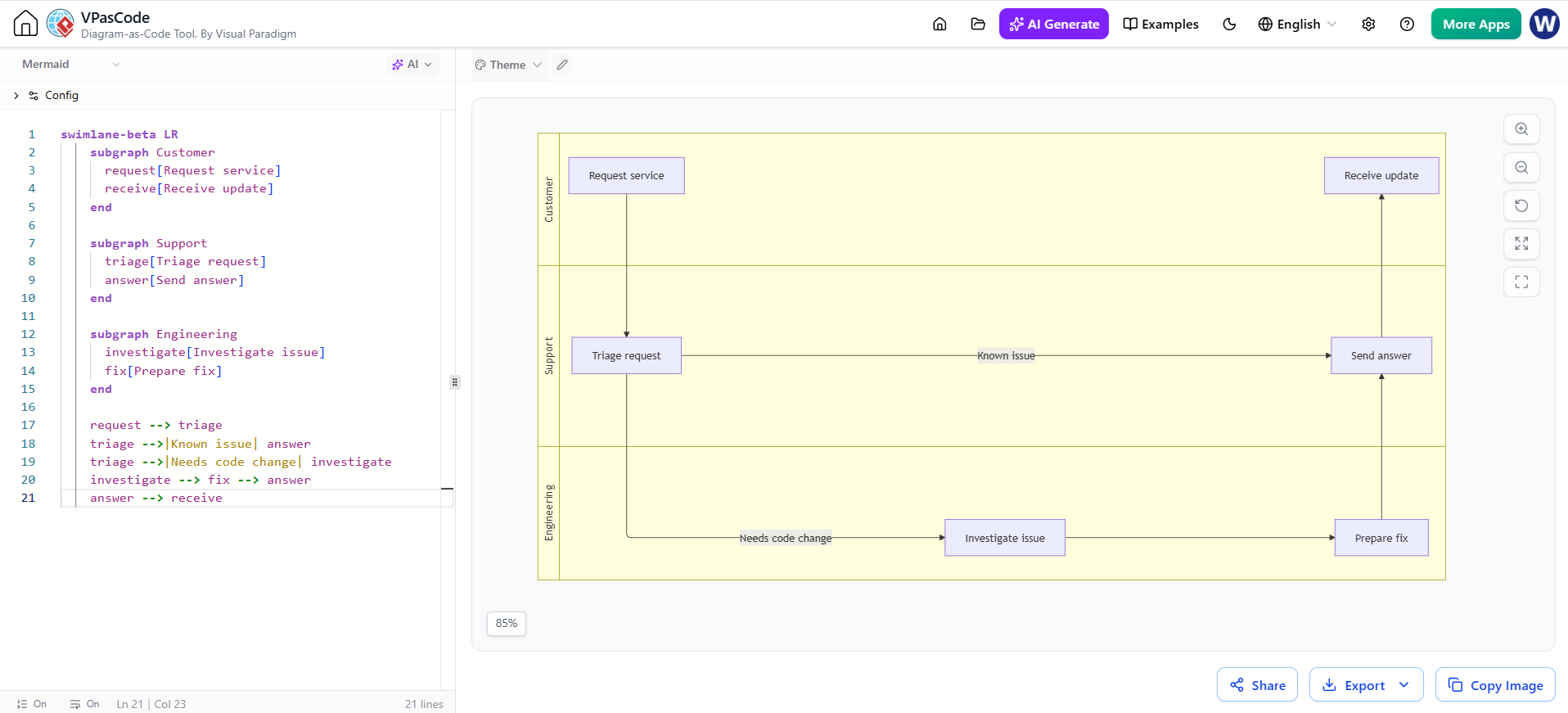Click the help question mark icon

(x=1407, y=24)
